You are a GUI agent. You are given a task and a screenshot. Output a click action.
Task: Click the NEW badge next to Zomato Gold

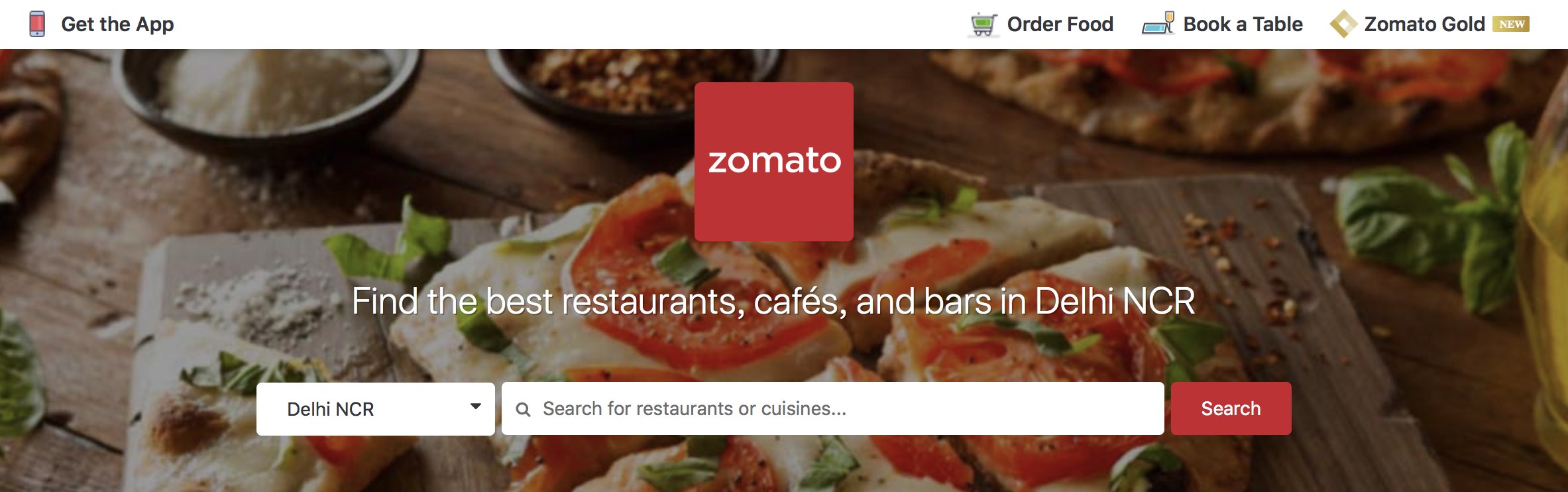1511,24
